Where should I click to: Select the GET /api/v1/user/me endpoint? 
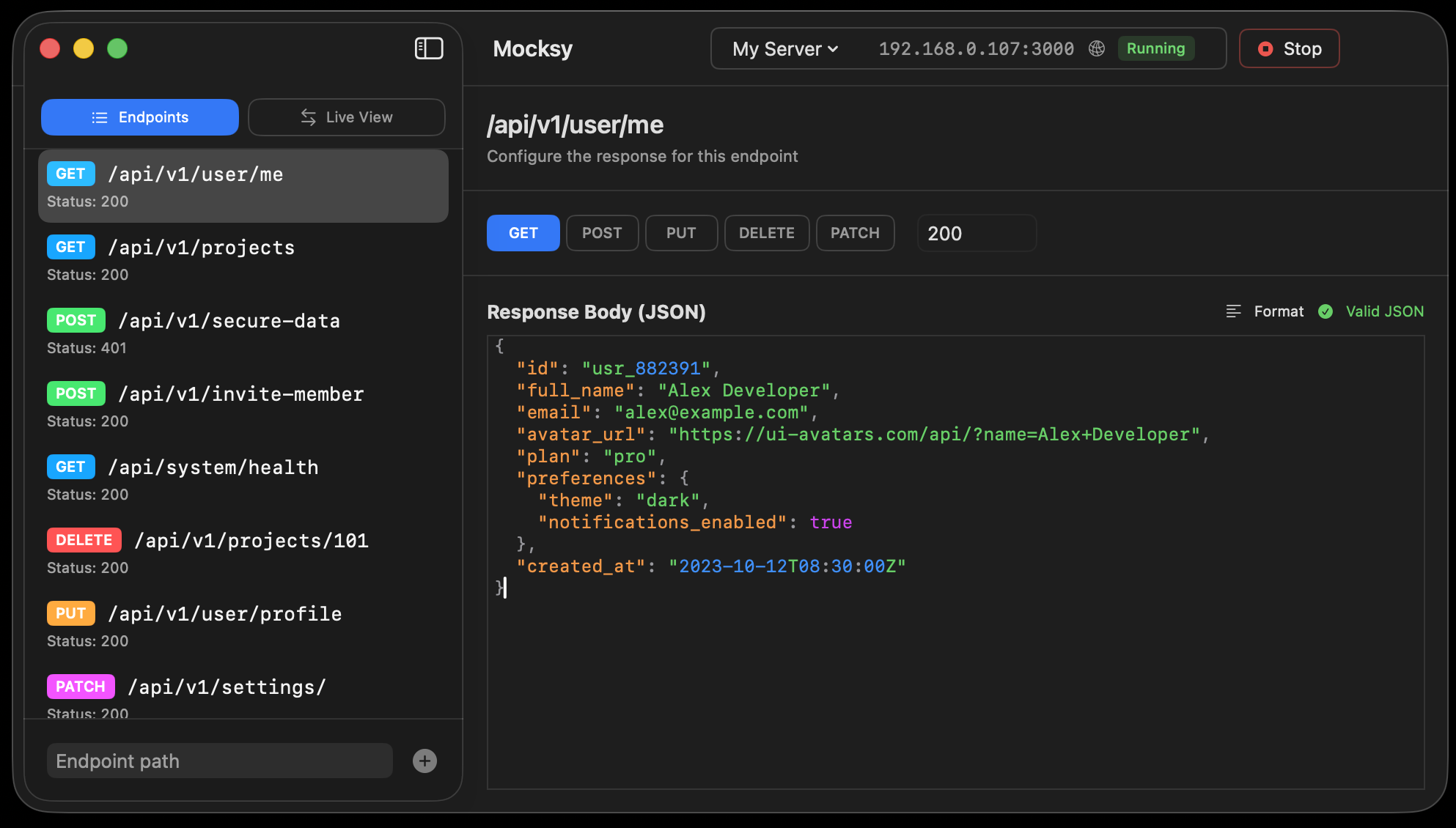point(243,185)
